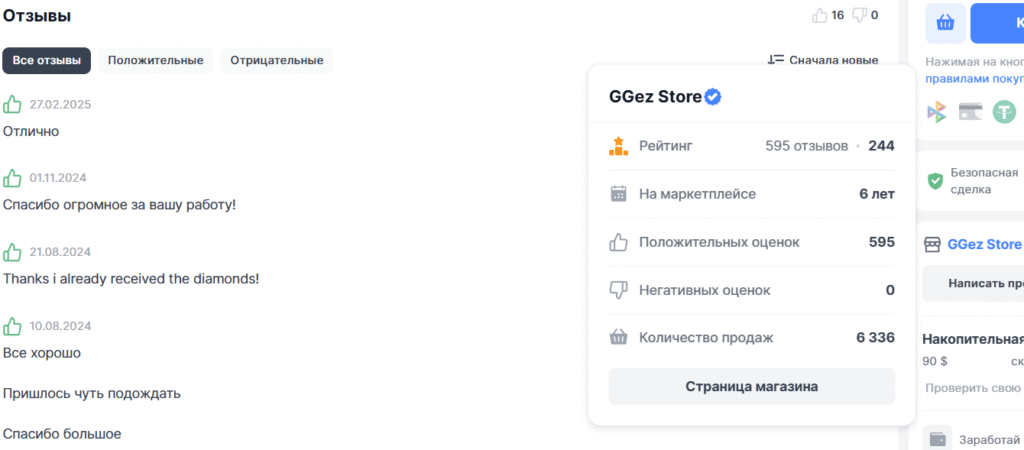Open the Сначала новые sort dropdown
This screenshot has height=450, width=1024.
point(823,60)
